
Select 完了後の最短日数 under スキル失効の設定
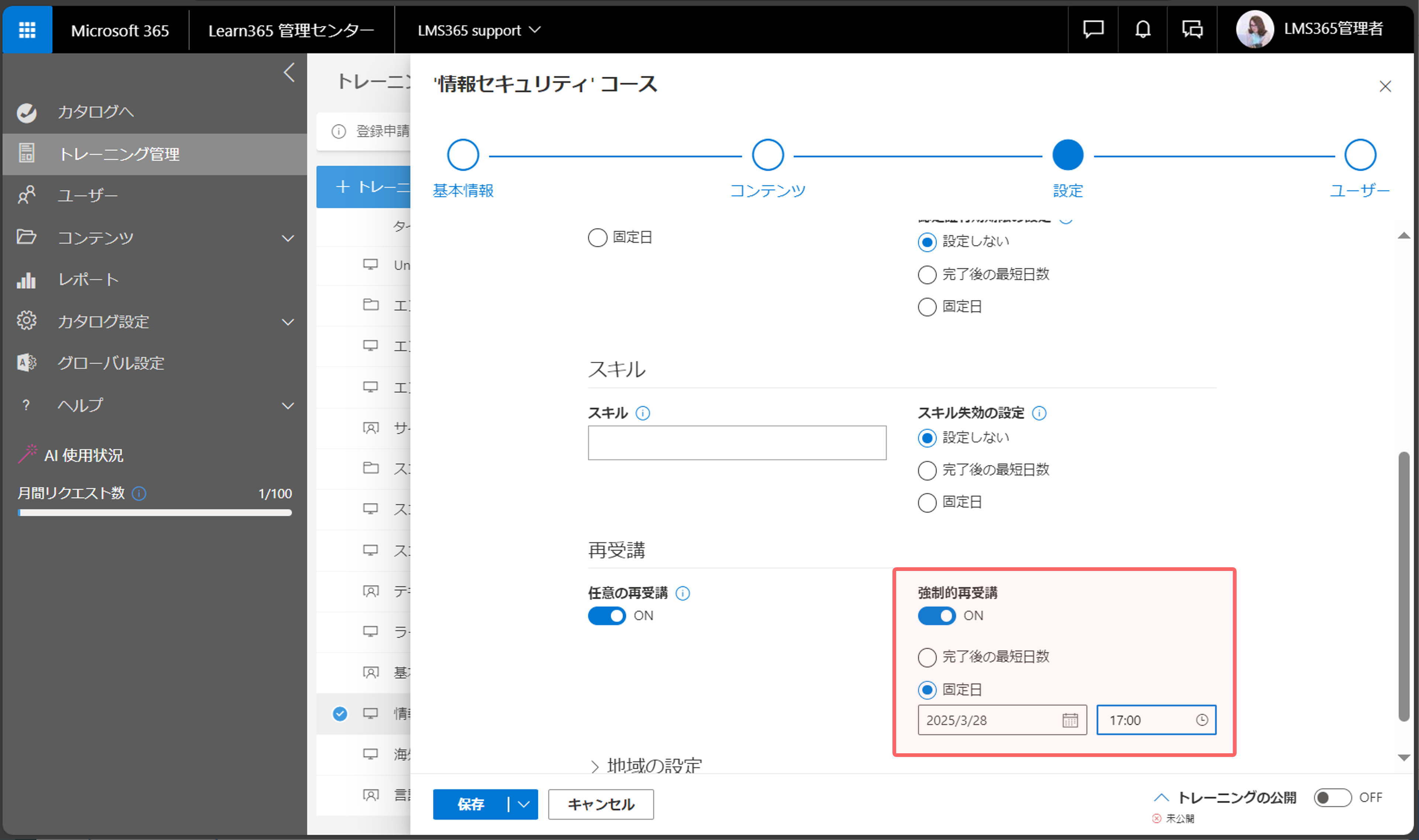pos(927,470)
